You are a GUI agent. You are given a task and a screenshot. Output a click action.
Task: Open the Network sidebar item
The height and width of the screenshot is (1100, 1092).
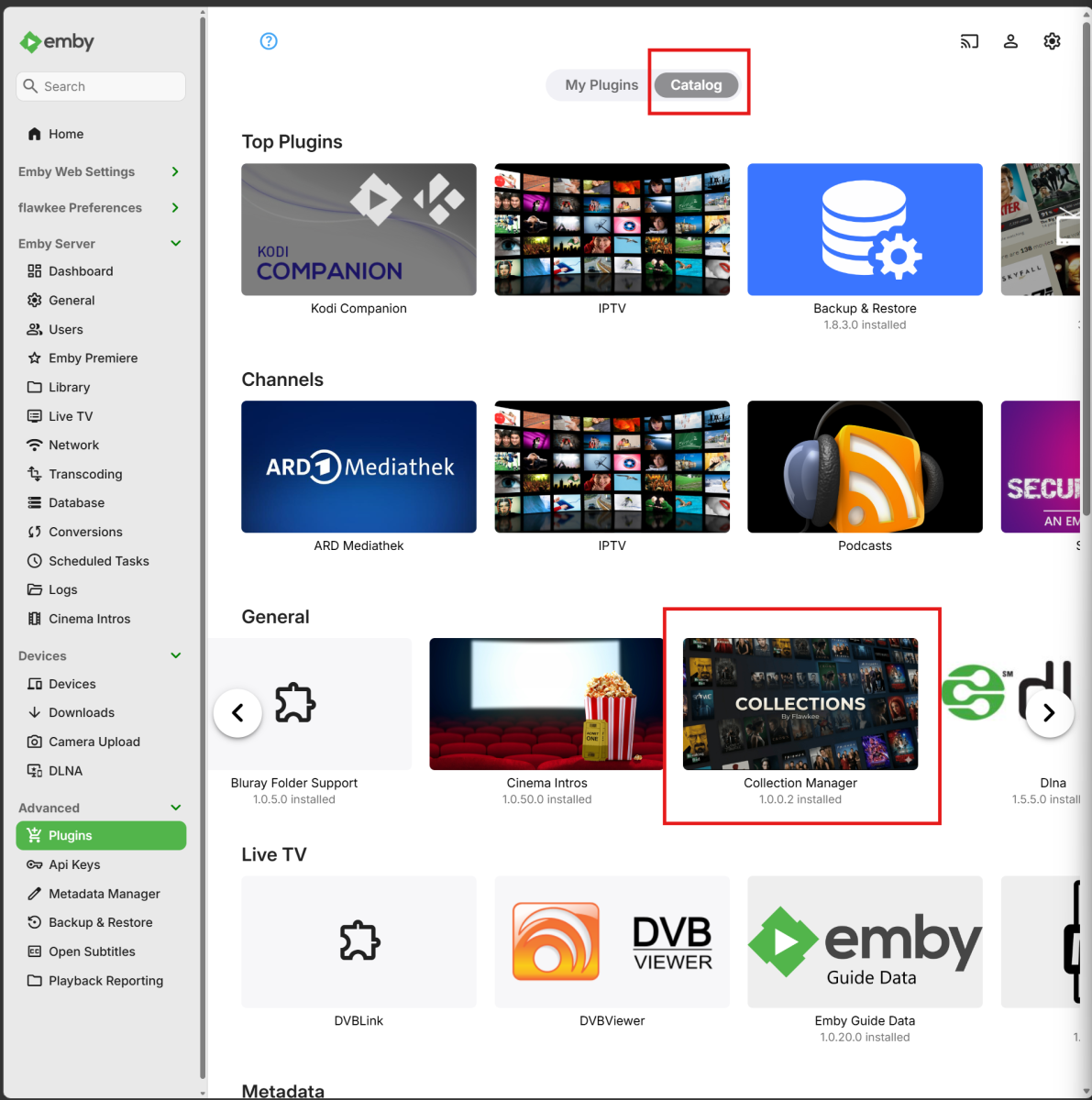[101, 445]
